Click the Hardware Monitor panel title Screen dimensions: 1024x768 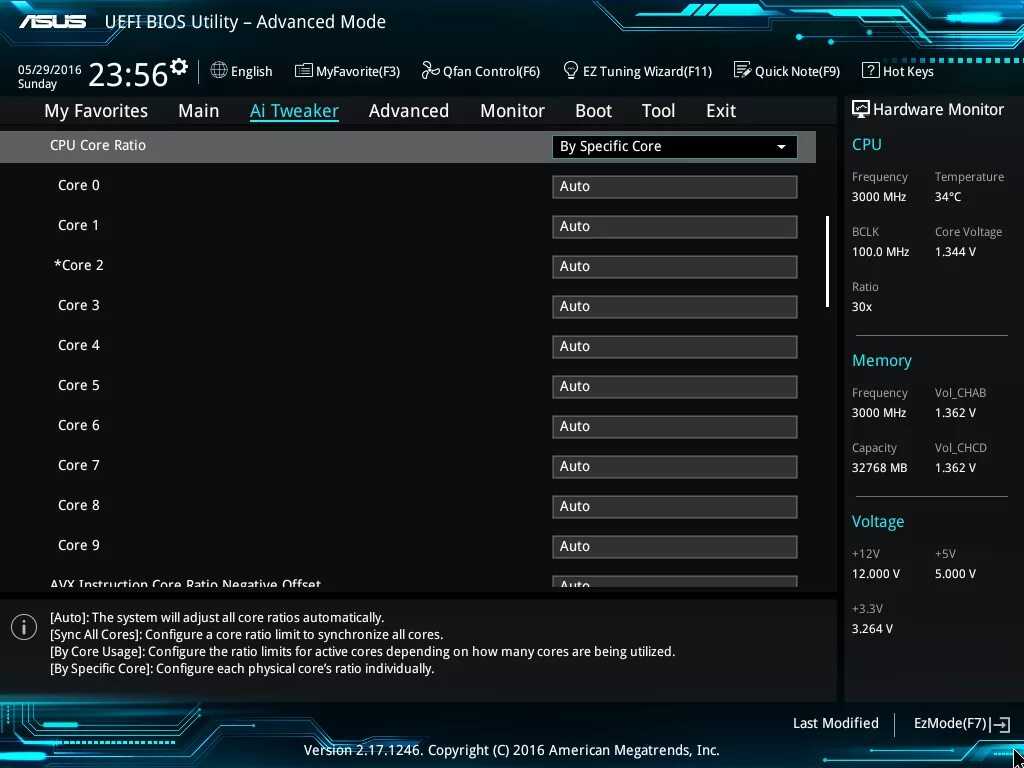(938, 109)
